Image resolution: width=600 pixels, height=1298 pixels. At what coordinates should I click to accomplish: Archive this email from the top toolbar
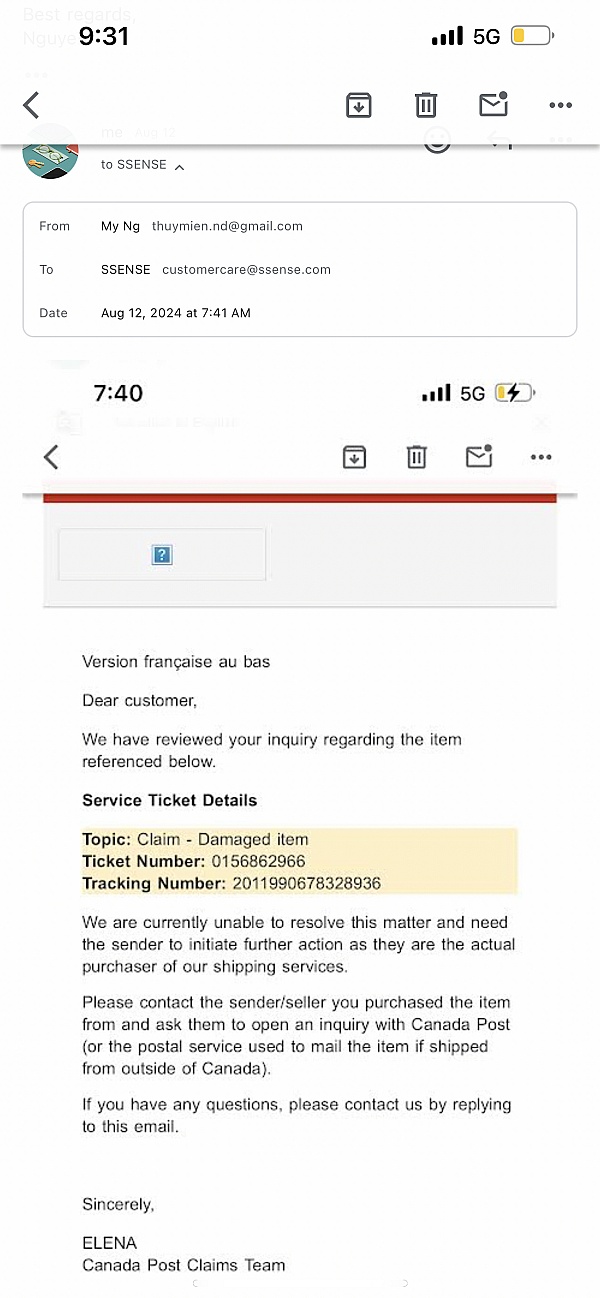pos(359,105)
